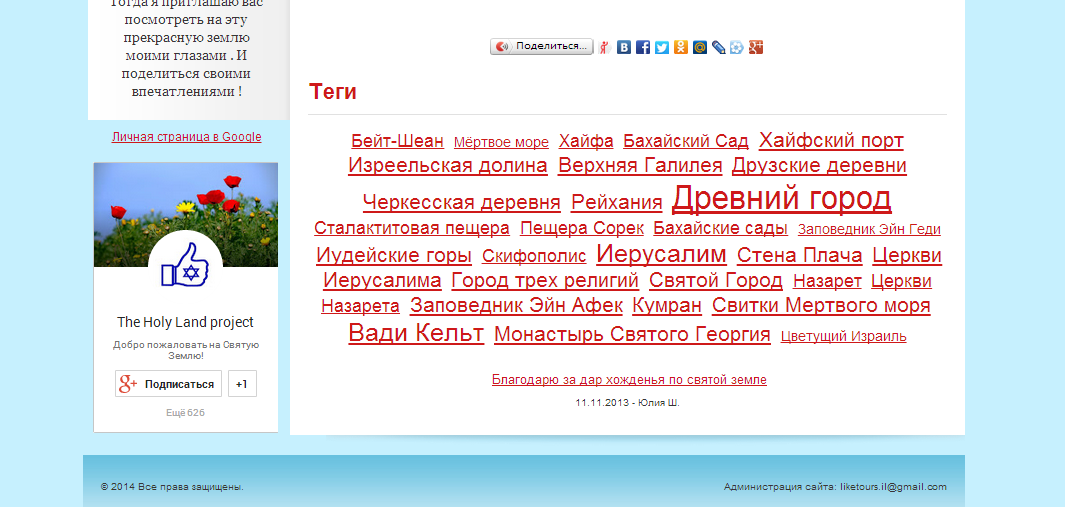Share the page on Facebook
Viewport: 1065px width, 507px height.
[643, 47]
